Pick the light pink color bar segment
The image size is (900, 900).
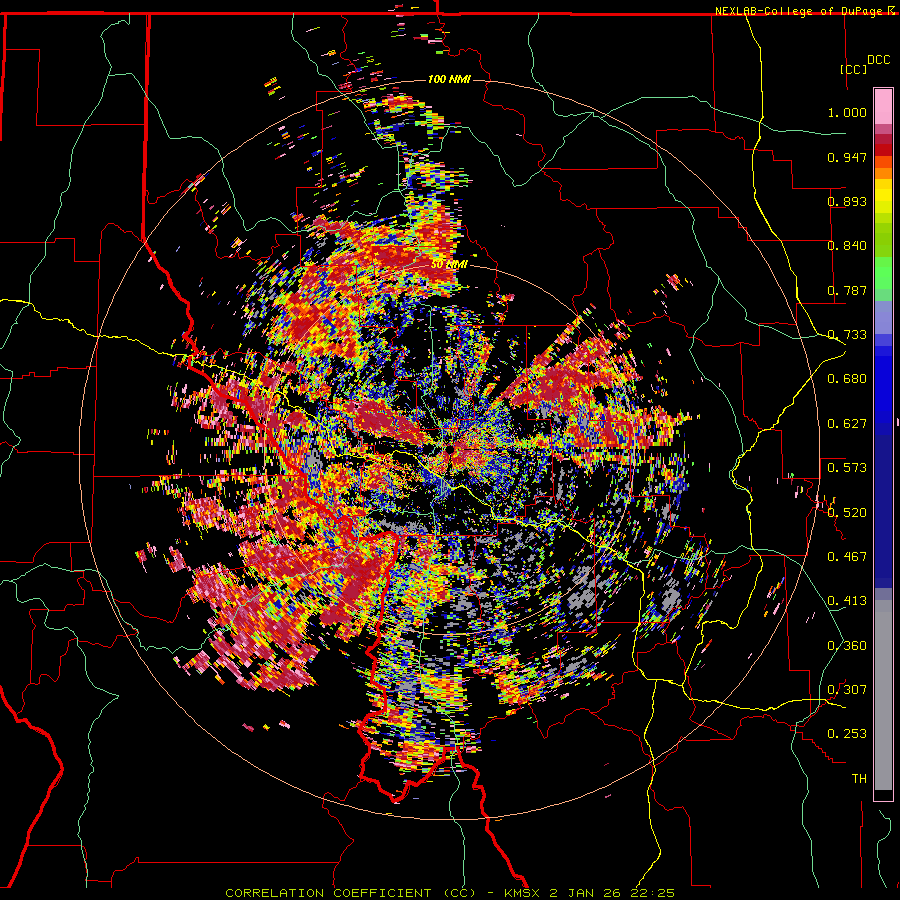click(x=883, y=106)
